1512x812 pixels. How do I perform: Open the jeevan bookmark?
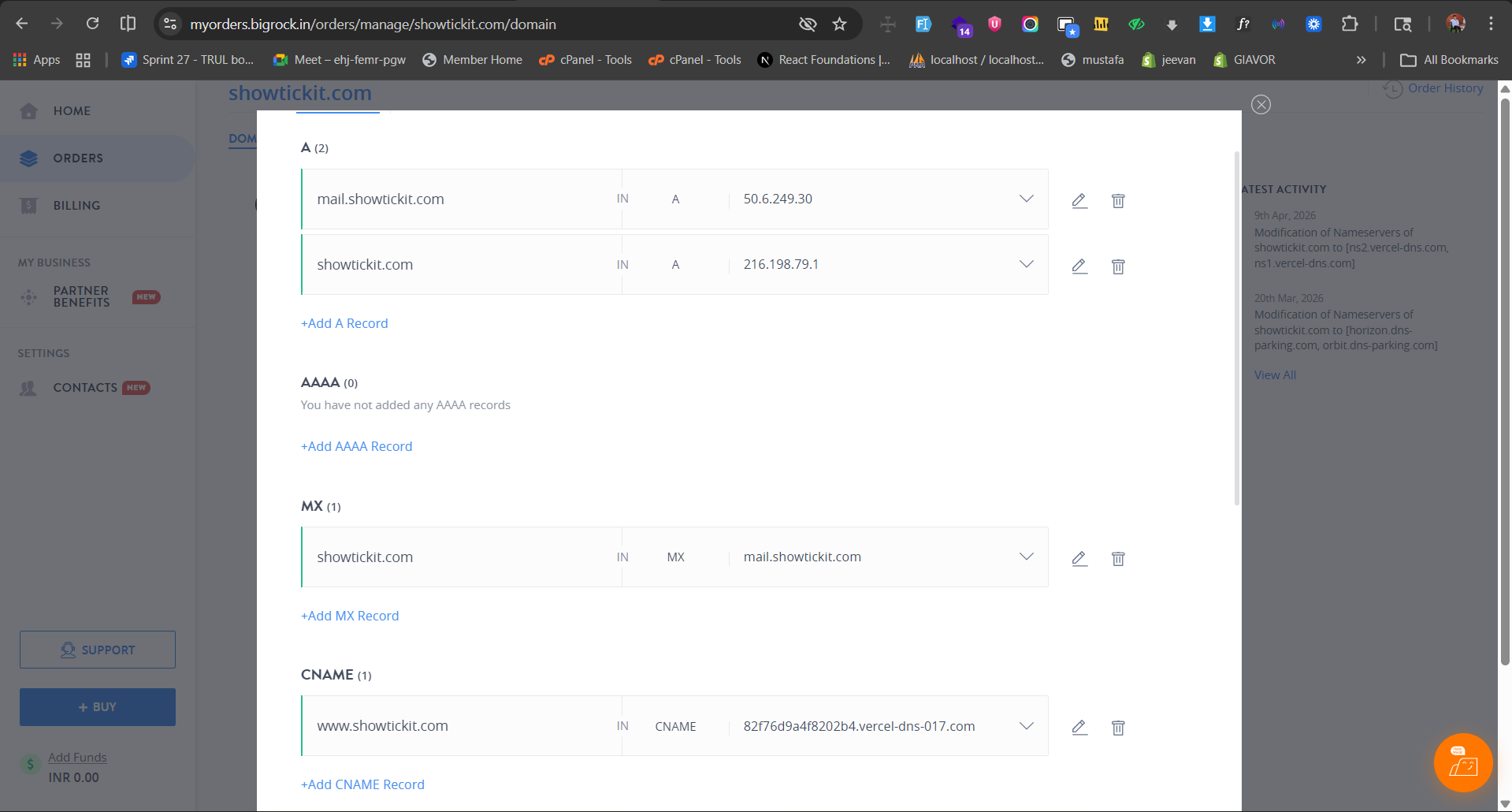click(1168, 60)
